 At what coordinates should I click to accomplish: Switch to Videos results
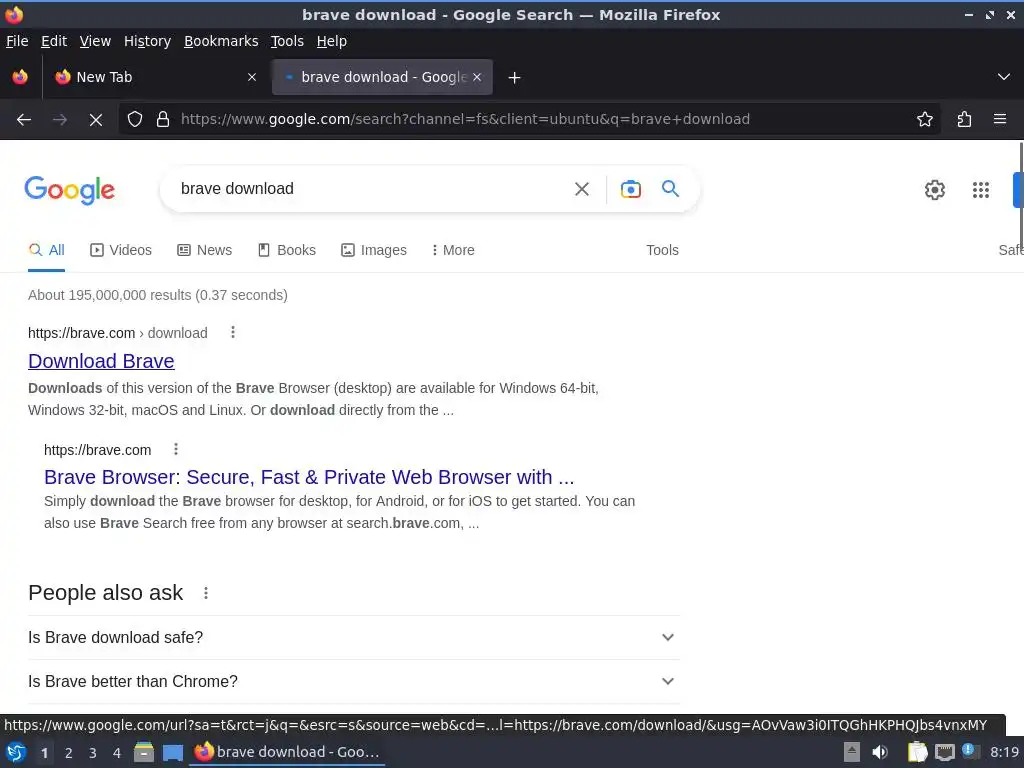[121, 250]
